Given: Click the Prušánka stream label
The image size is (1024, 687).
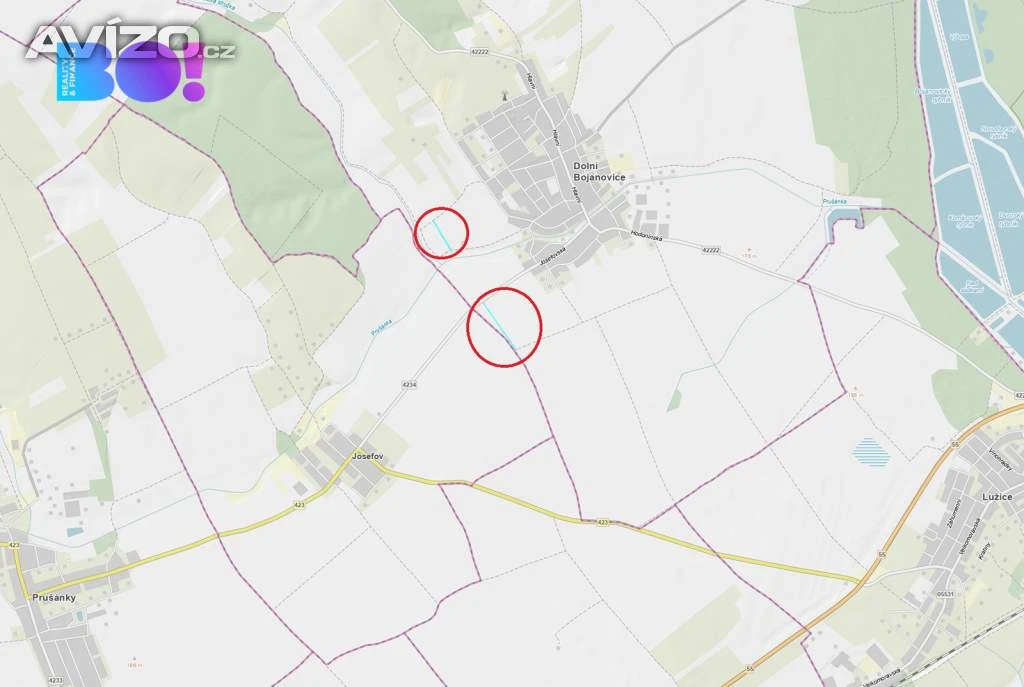Looking at the screenshot, I should click(381, 327).
